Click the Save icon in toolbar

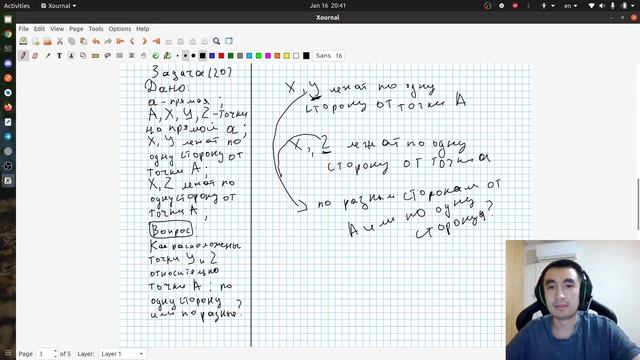pyautogui.click(x=23, y=41)
